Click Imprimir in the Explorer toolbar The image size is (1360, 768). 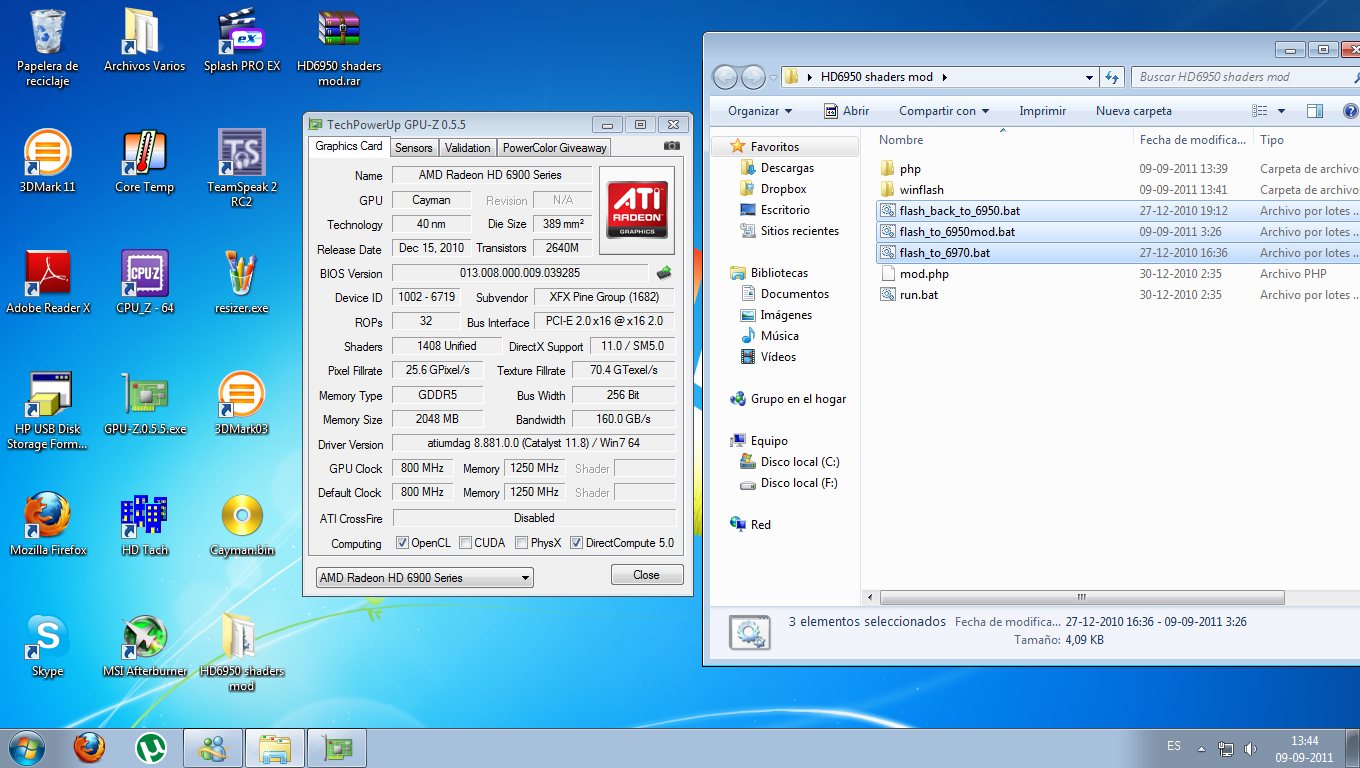point(1042,111)
